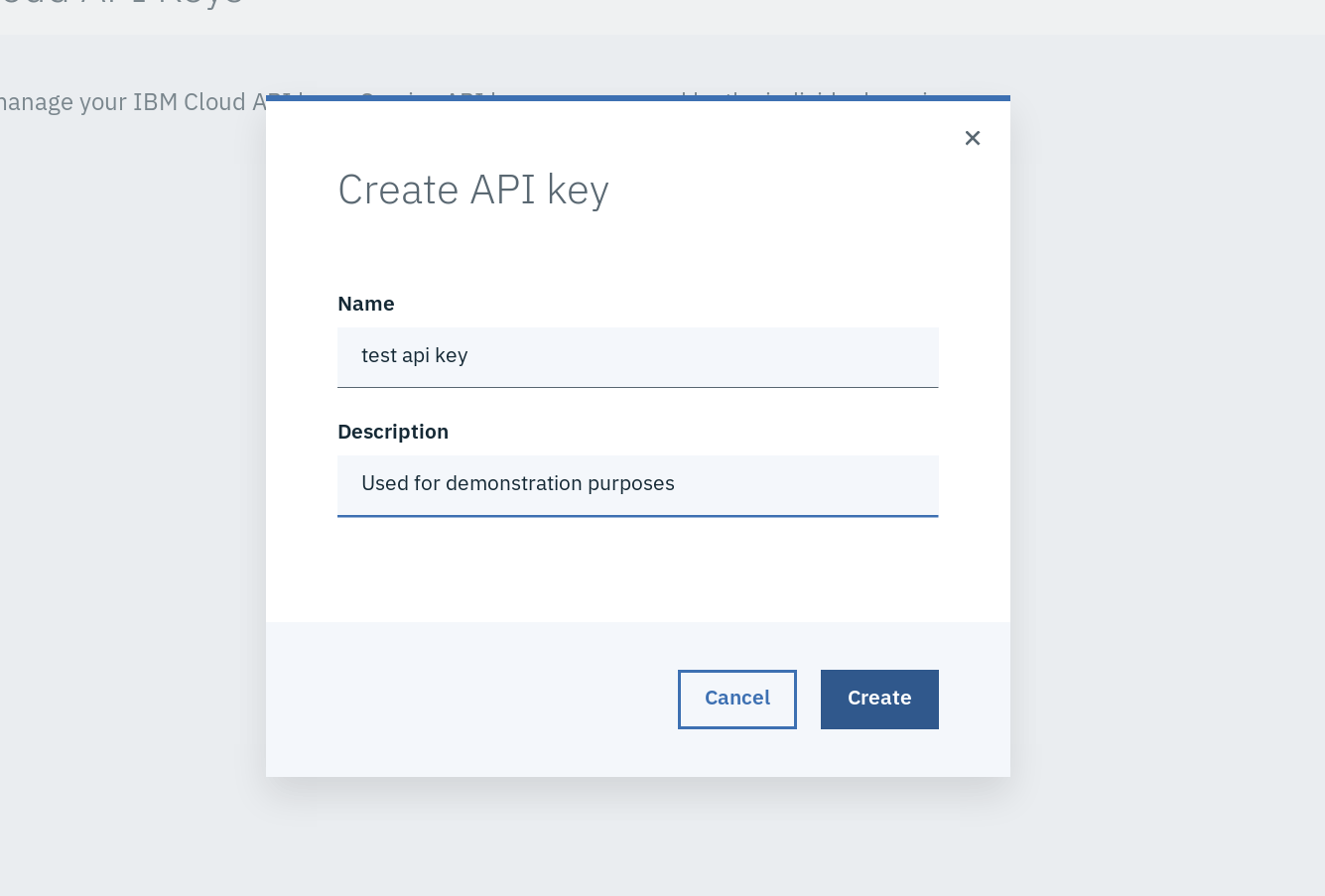Dismiss the Create API key modal via its close control
The height and width of the screenshot is (896, 1325).
[972, 138]
